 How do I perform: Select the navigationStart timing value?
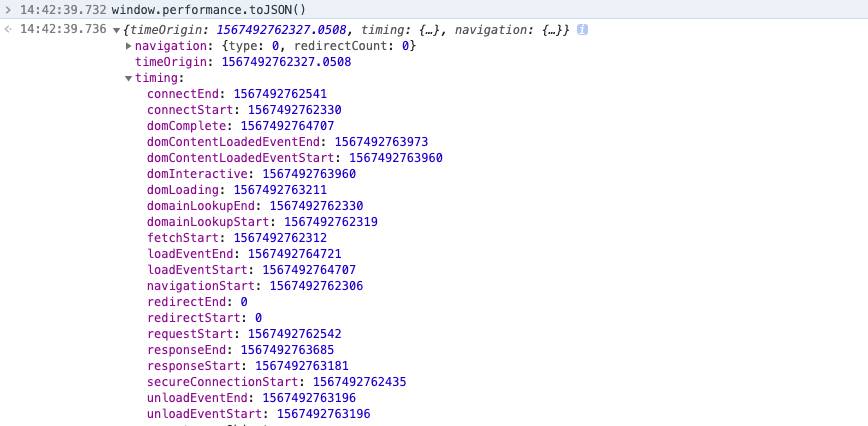tap(316, 286)
